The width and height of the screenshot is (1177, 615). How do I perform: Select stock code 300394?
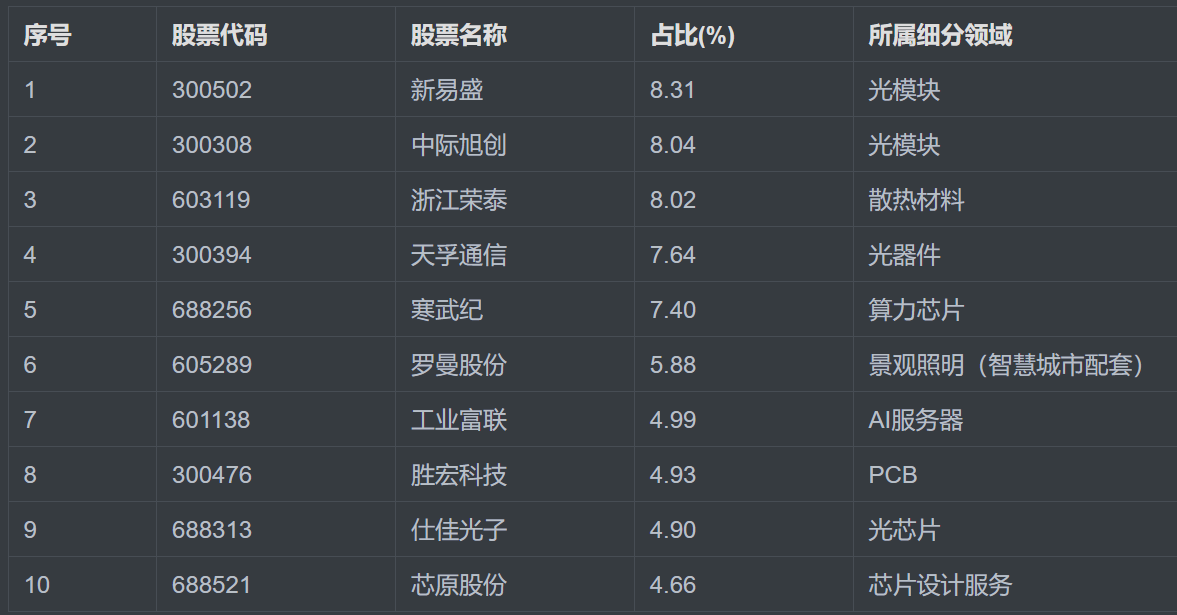[x=212, y=255]
